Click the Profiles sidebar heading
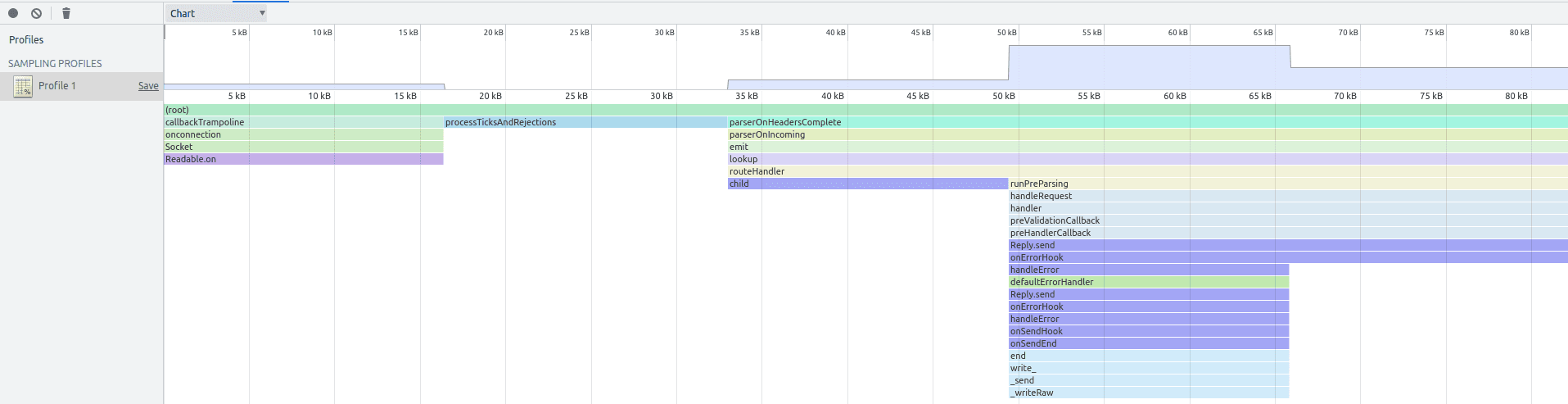 point(26,39)
